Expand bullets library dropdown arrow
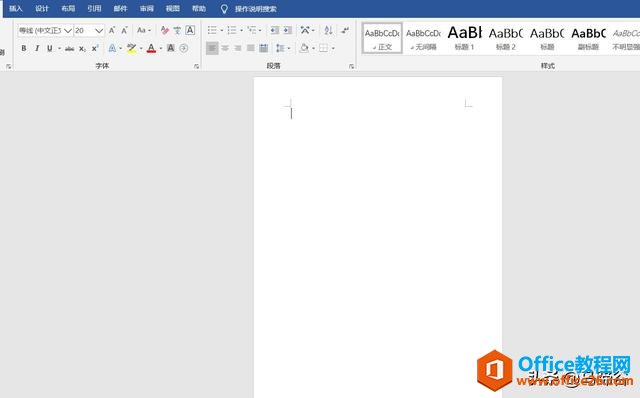This screenshot has height=398, width=640. point(222,31)
